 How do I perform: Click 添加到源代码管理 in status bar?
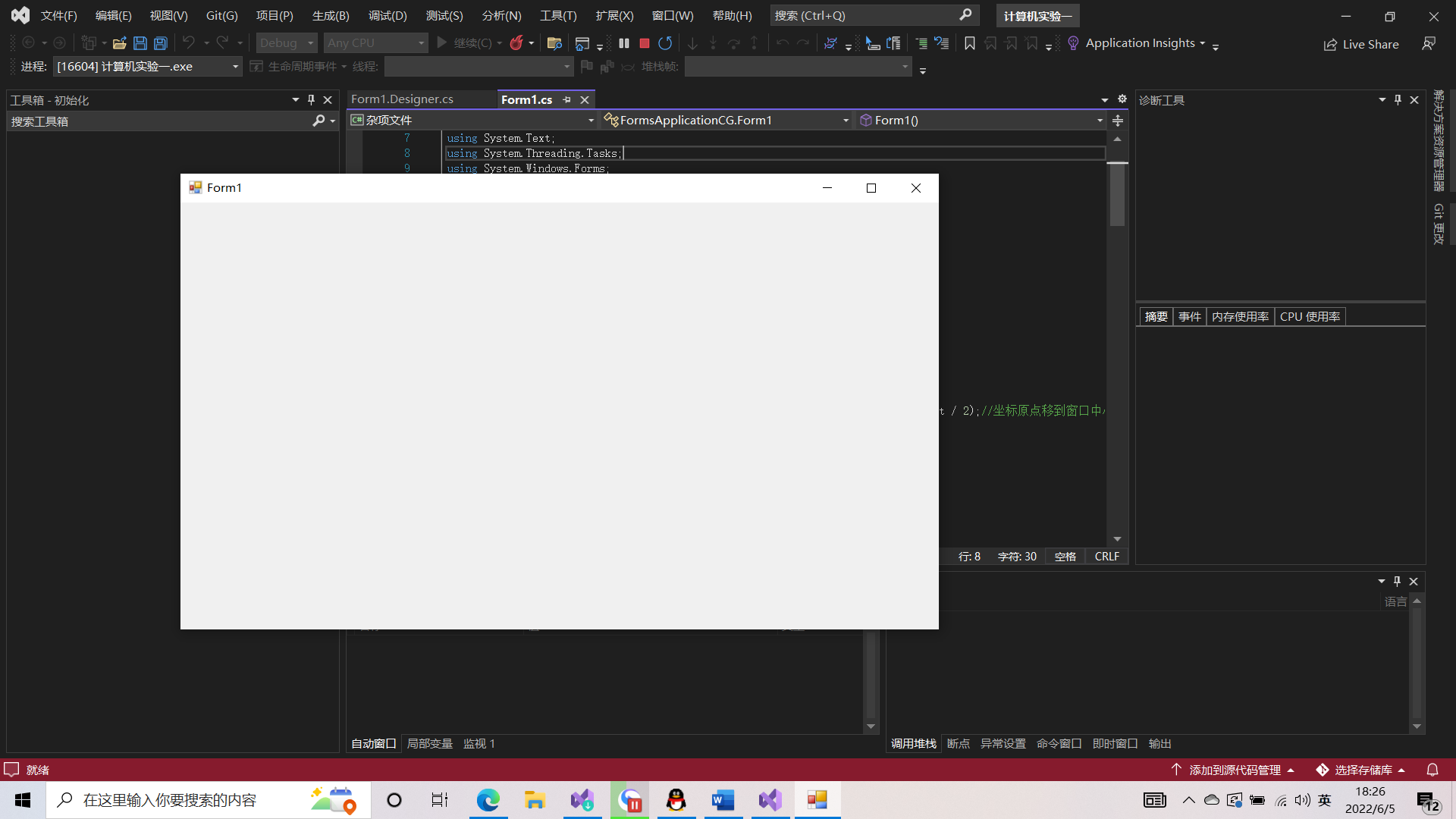[x=1235, y=770]
